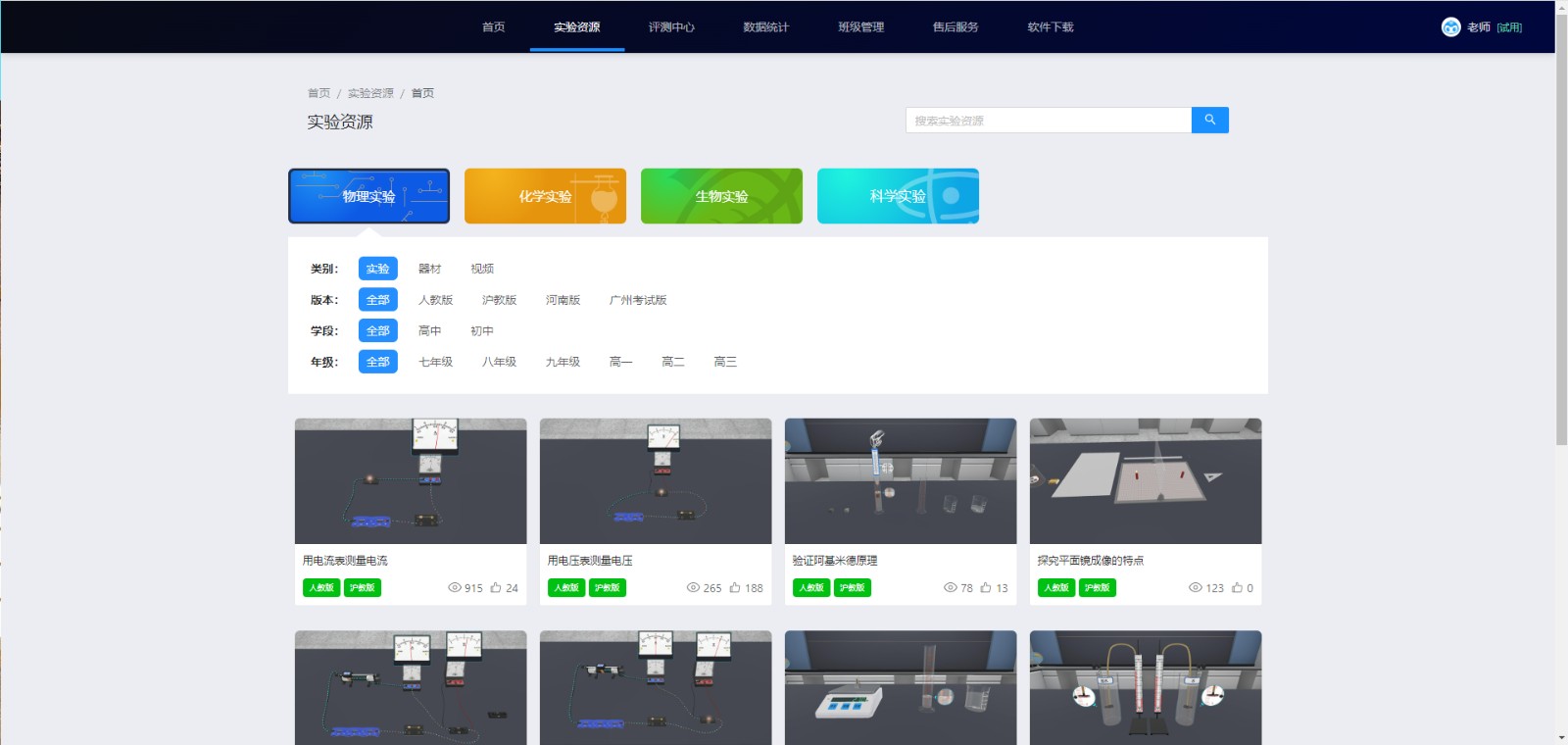Click the blue search magnifier button

coord(1209,120)
